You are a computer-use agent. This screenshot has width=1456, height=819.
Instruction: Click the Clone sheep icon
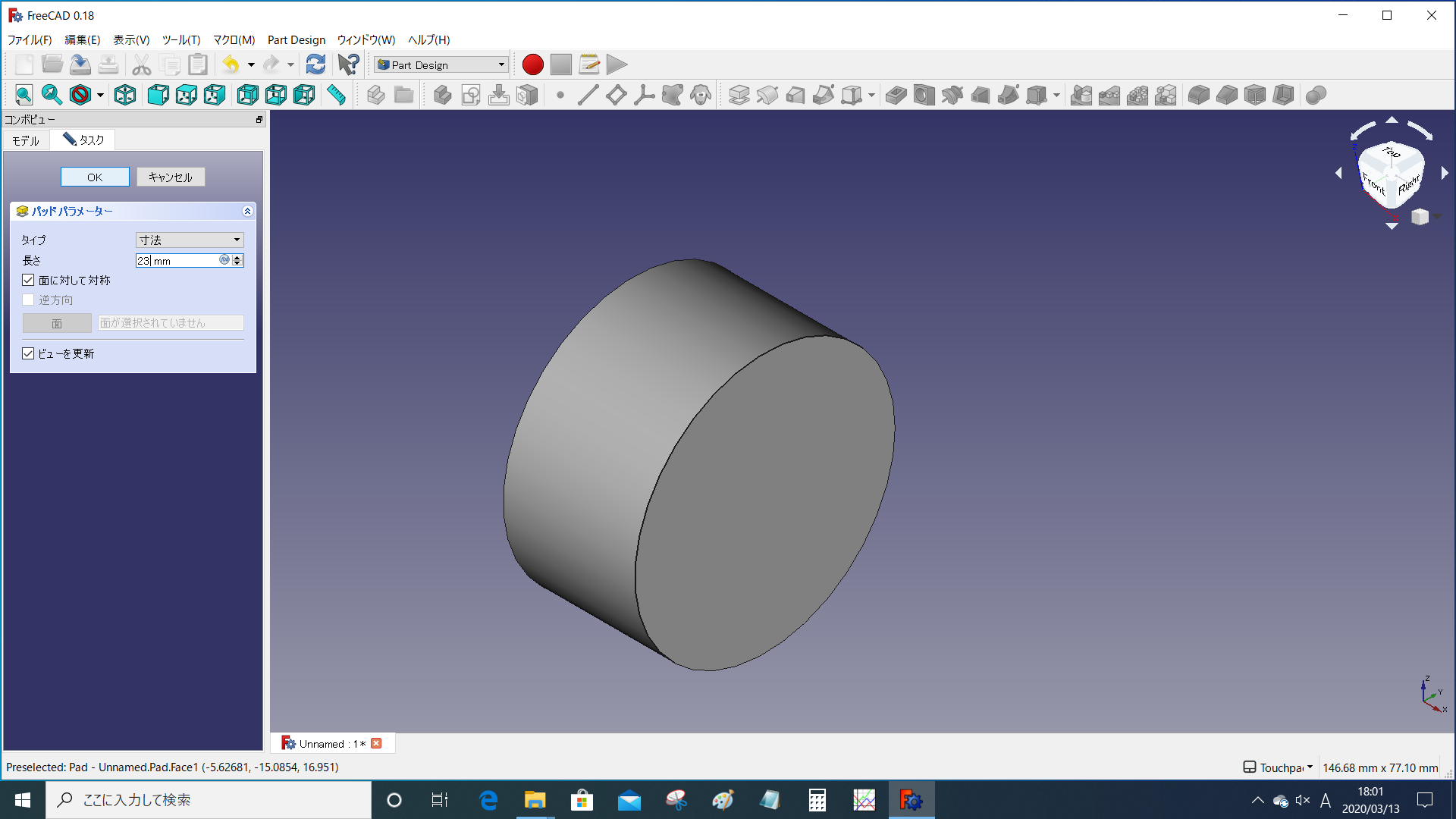pos(700,95)
